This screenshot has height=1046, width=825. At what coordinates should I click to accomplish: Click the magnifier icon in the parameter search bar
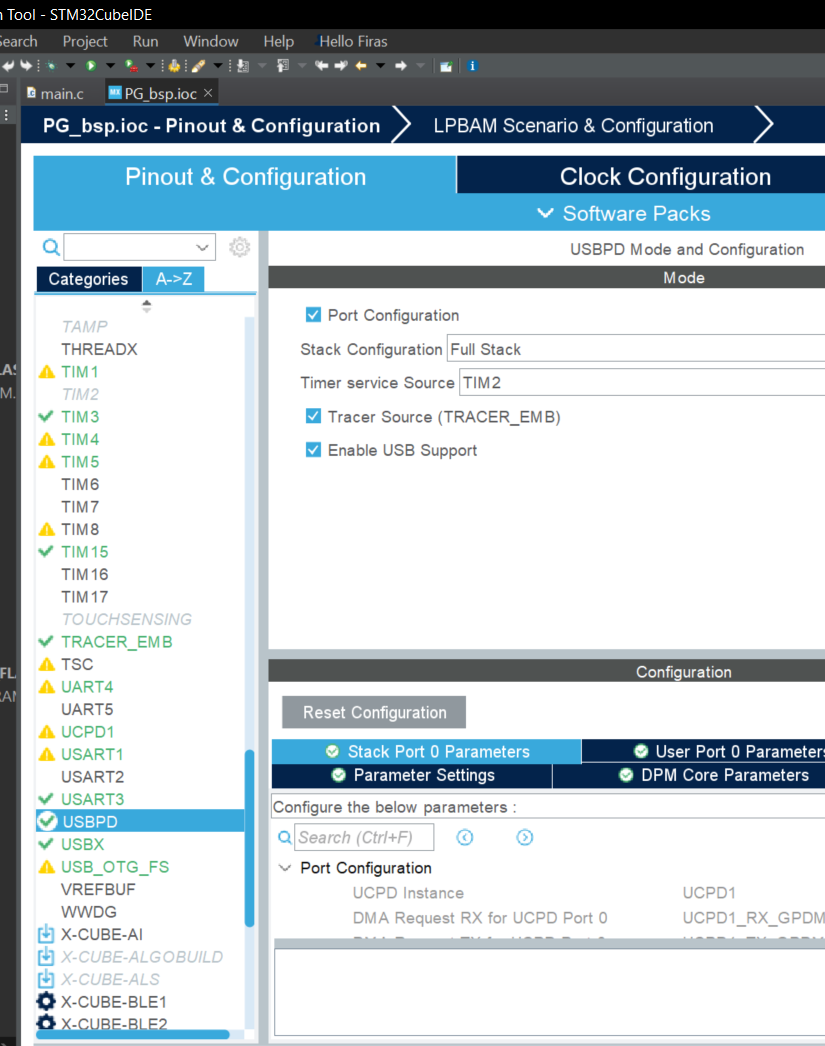[283, 836]
